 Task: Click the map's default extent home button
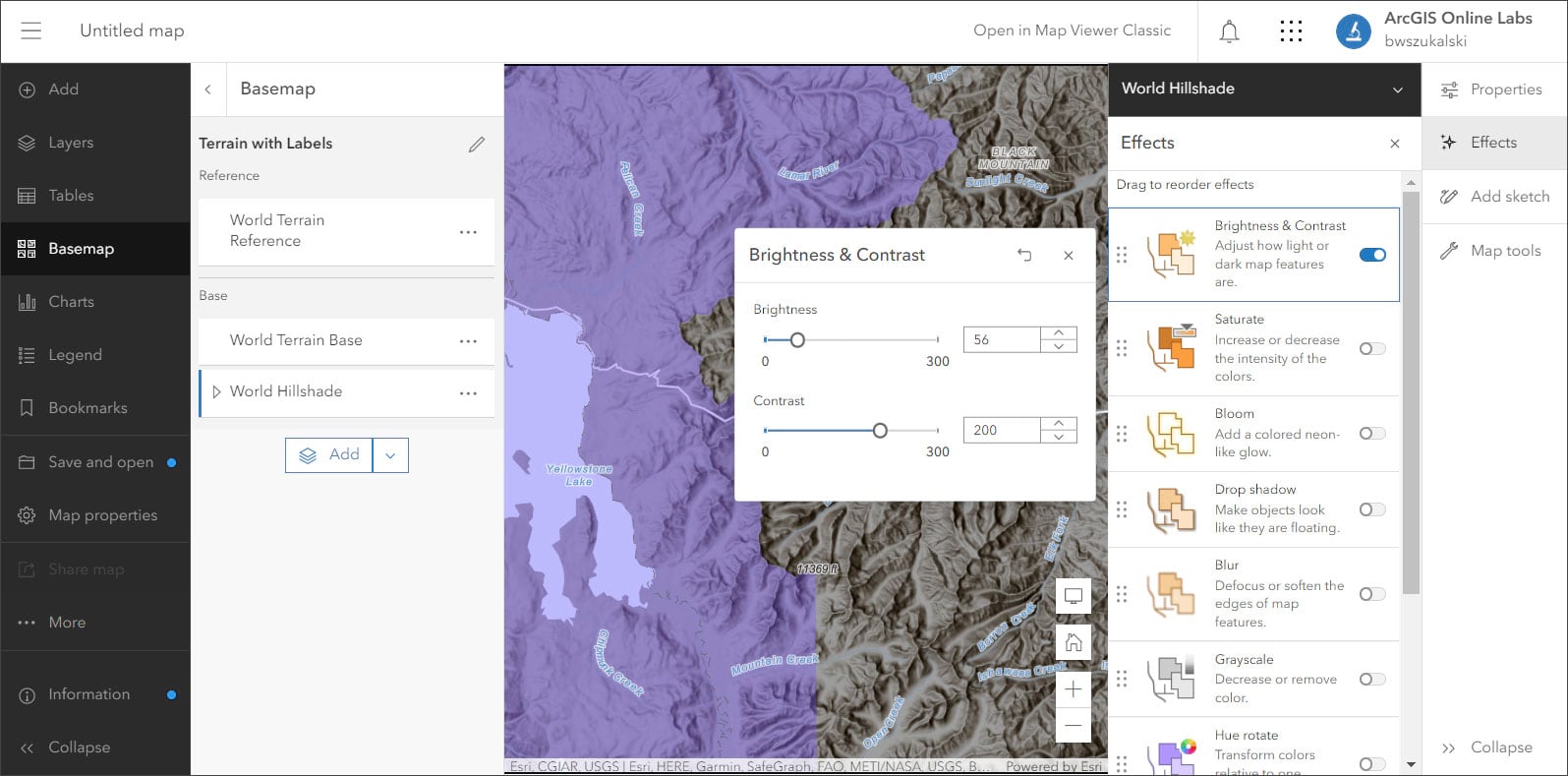(x=1074, y=642)
